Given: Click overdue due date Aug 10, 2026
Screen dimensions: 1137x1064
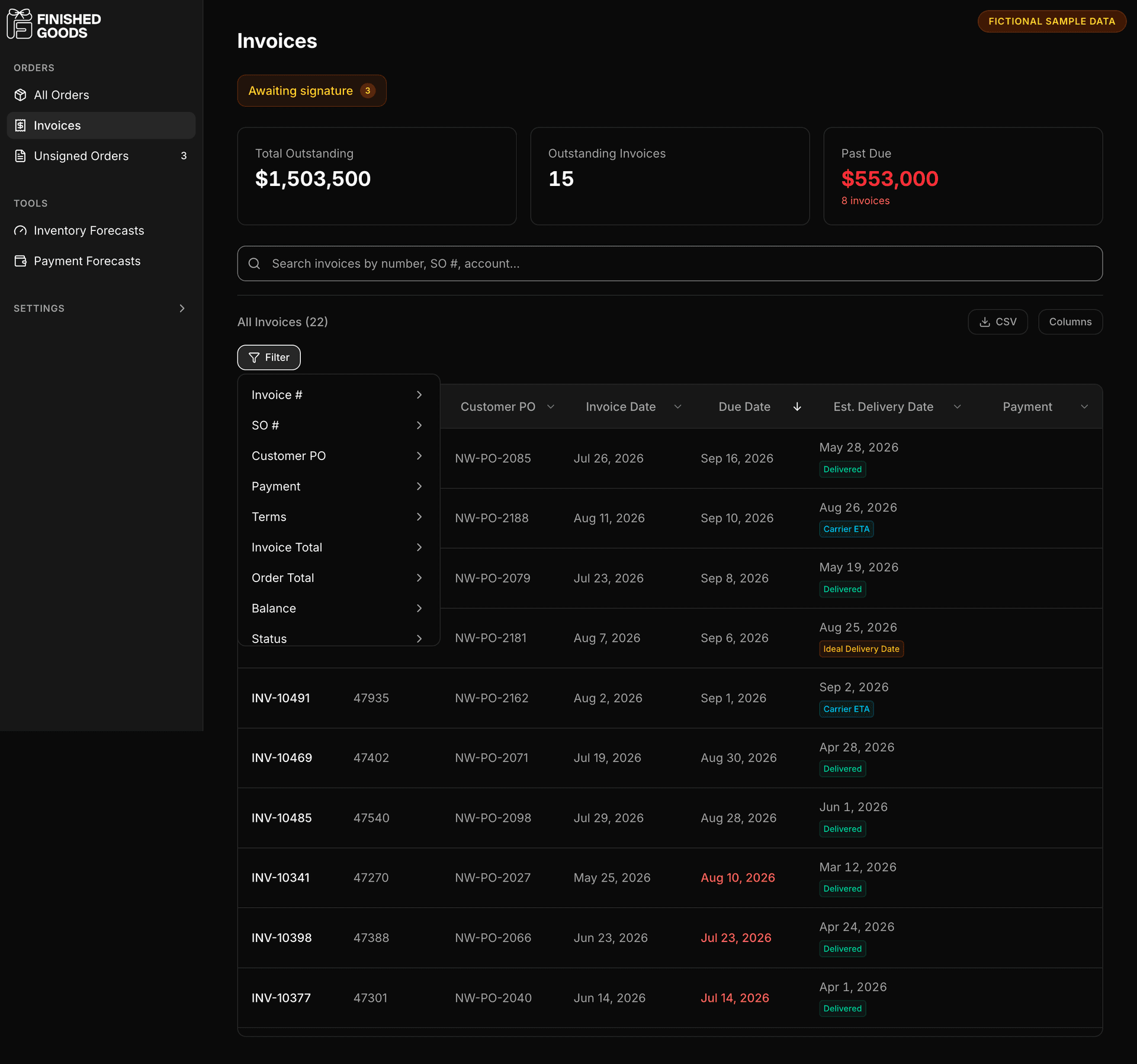Looking at the screenshot, I should pyautogui.click(x=738, y=877).
